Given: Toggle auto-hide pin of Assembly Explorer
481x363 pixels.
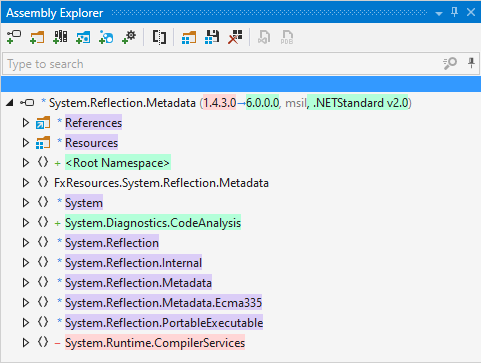Looking at the screenshot, I should tap(454, 13).
